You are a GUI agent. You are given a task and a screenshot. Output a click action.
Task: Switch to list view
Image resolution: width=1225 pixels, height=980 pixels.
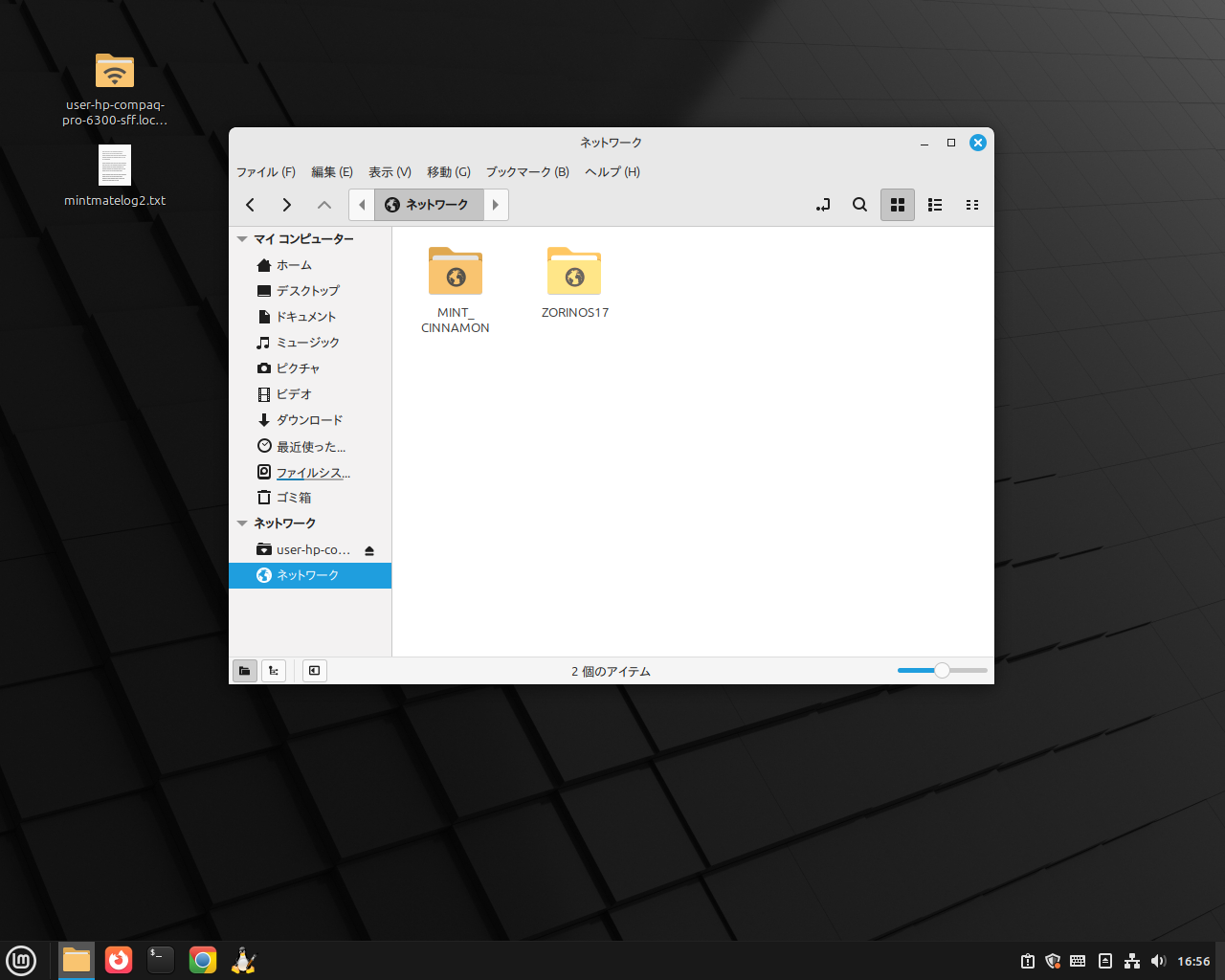(935, 205)
